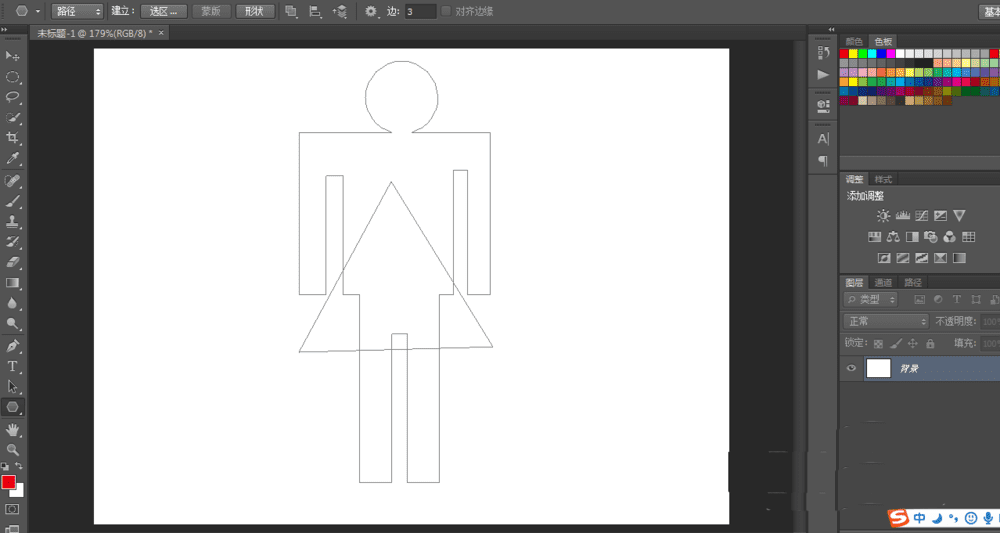
Task: Click the 形状 button
Action: 255,11
